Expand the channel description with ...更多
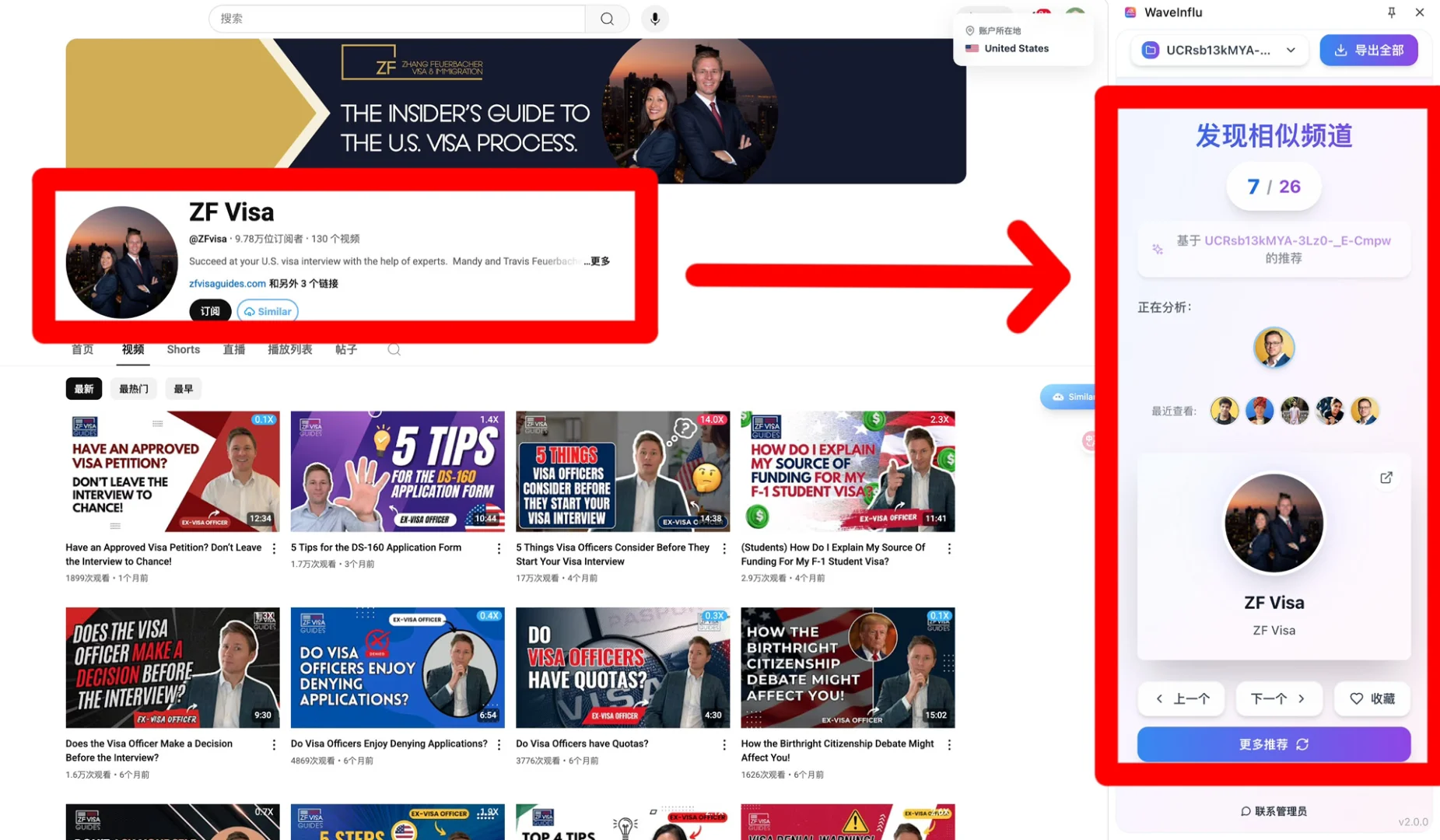Viewport: 1440px width, 840px height. pos(597,261)
